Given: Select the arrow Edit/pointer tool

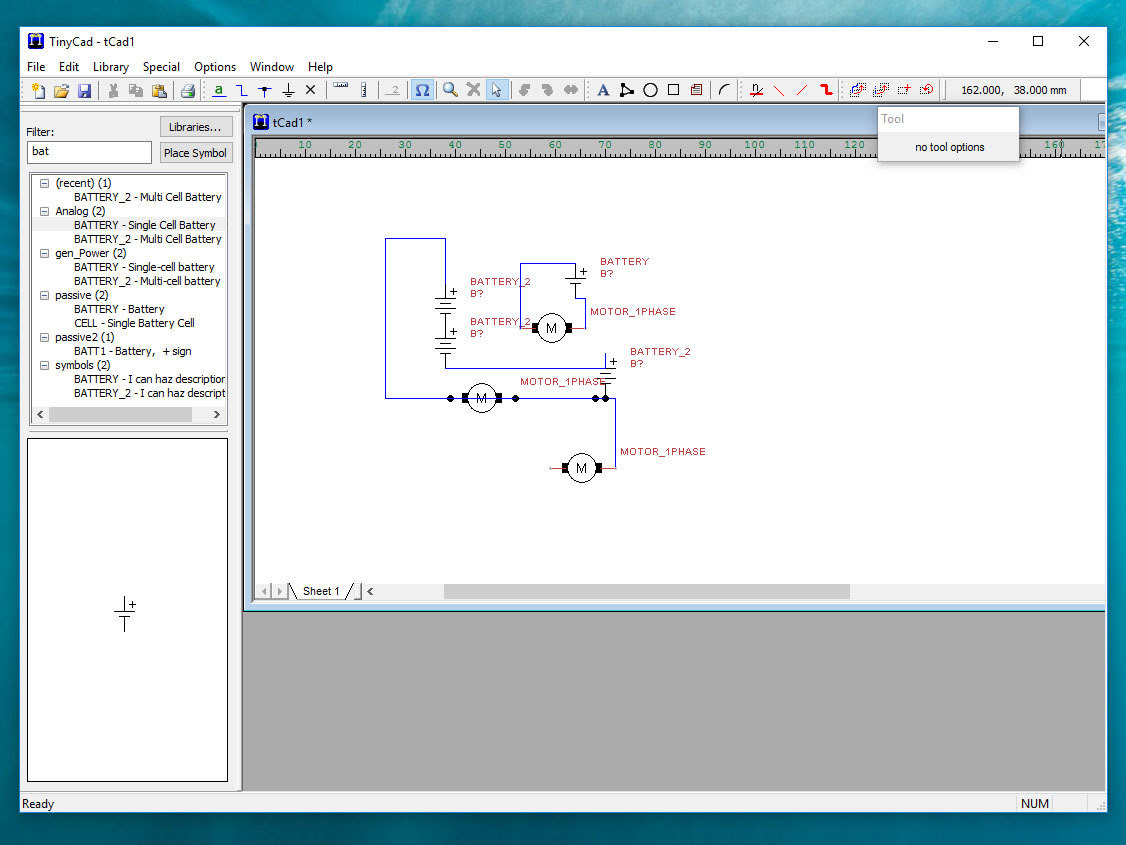Looking at the screenshot, I should 496,90.
